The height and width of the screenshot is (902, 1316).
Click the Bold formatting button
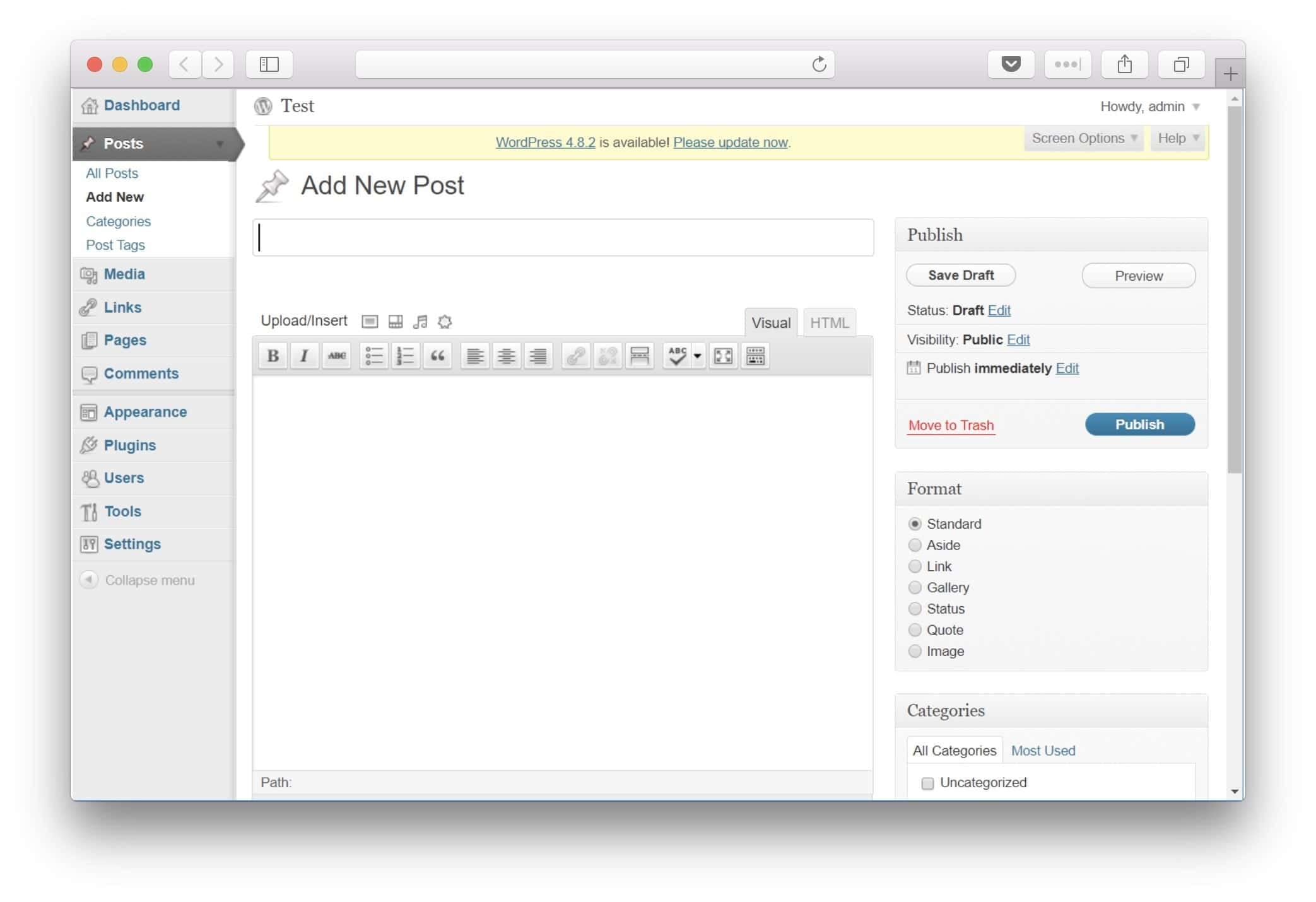click(273, 356)
